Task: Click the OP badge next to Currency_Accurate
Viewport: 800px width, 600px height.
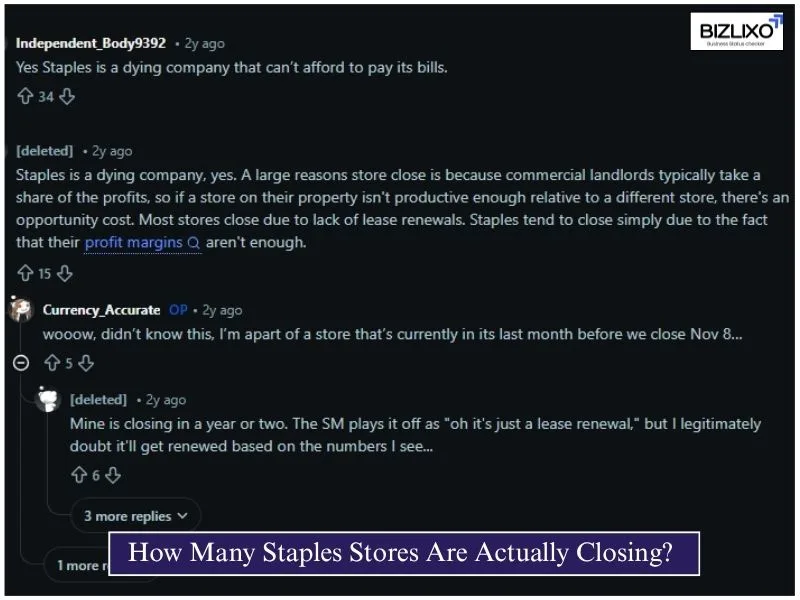Action: [178, 310]
